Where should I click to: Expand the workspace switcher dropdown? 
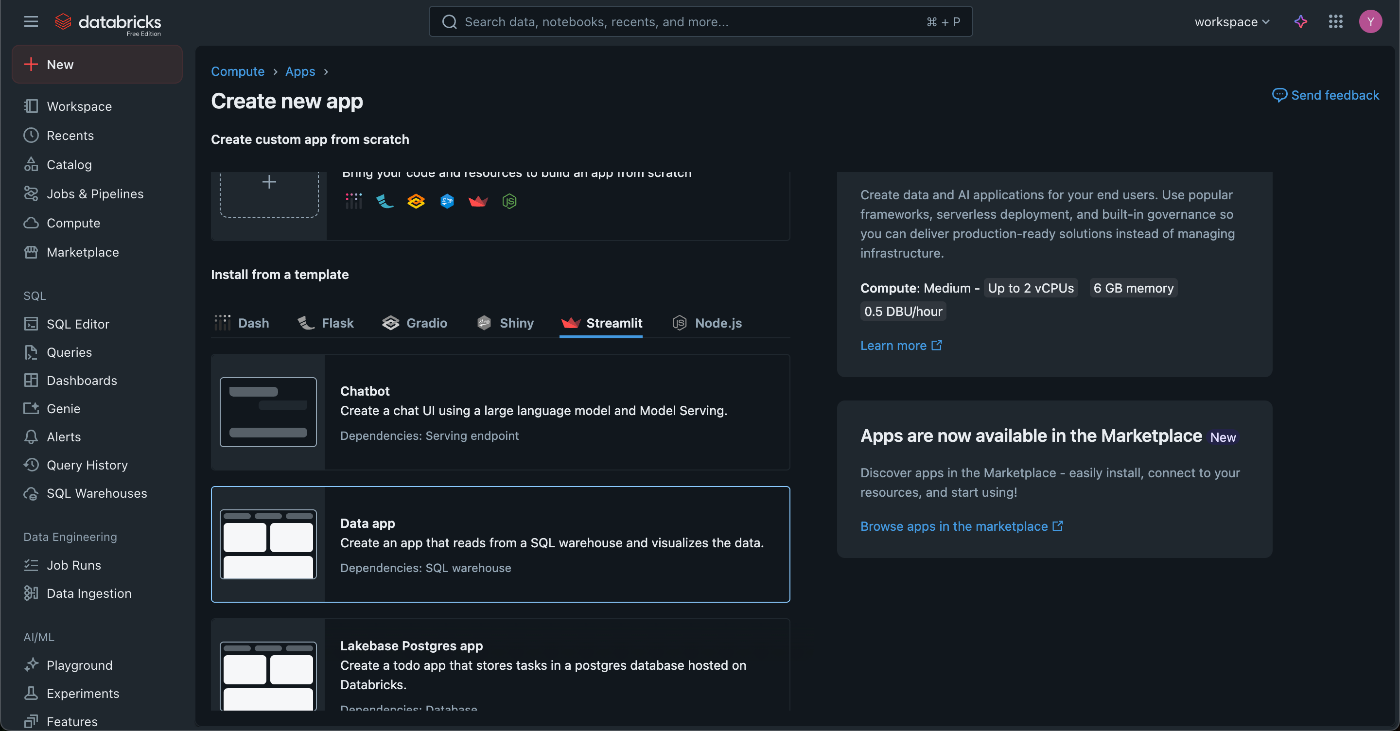tap(1232, 22)
